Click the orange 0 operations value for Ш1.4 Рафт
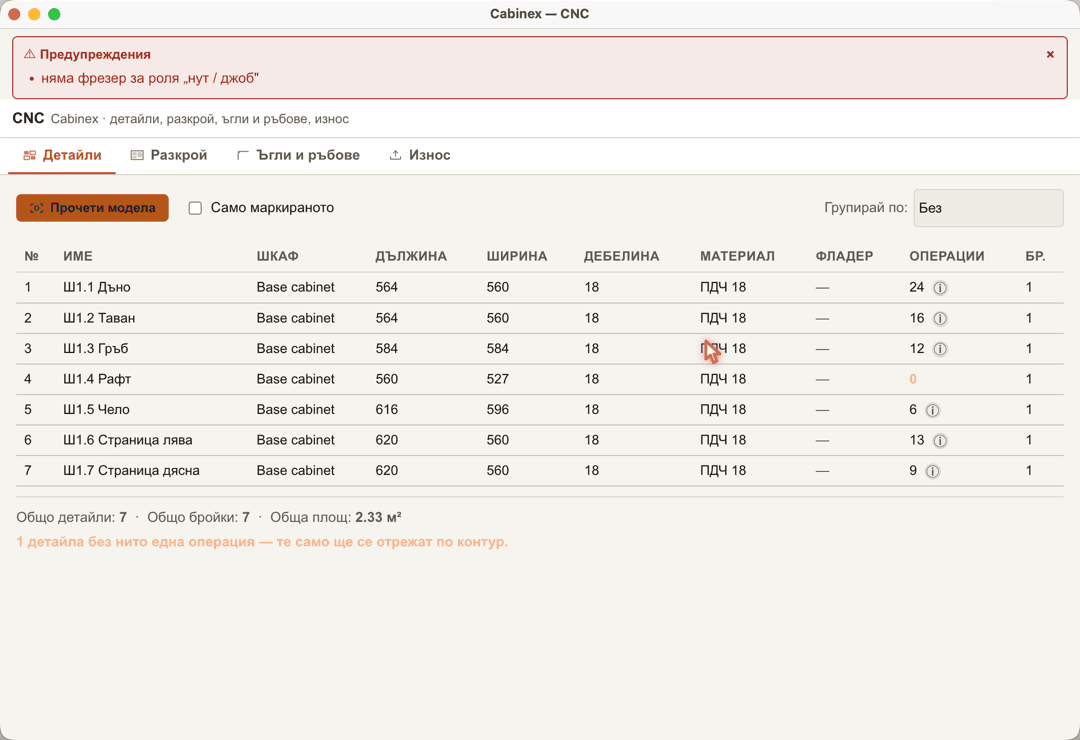 [913, 379]
